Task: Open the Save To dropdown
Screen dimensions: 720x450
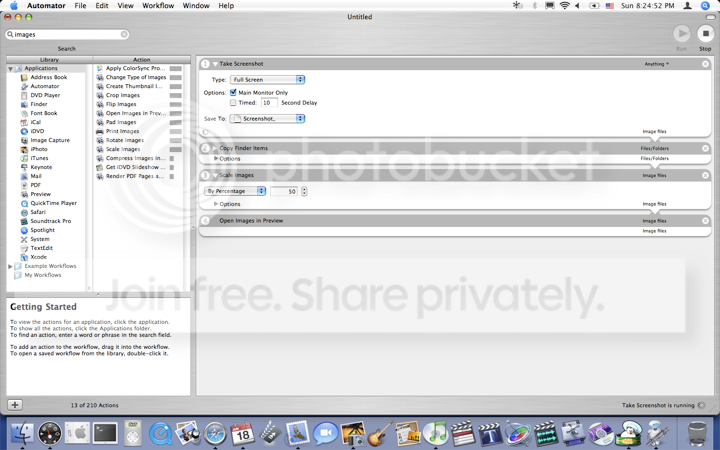Action: coord(267,118)
